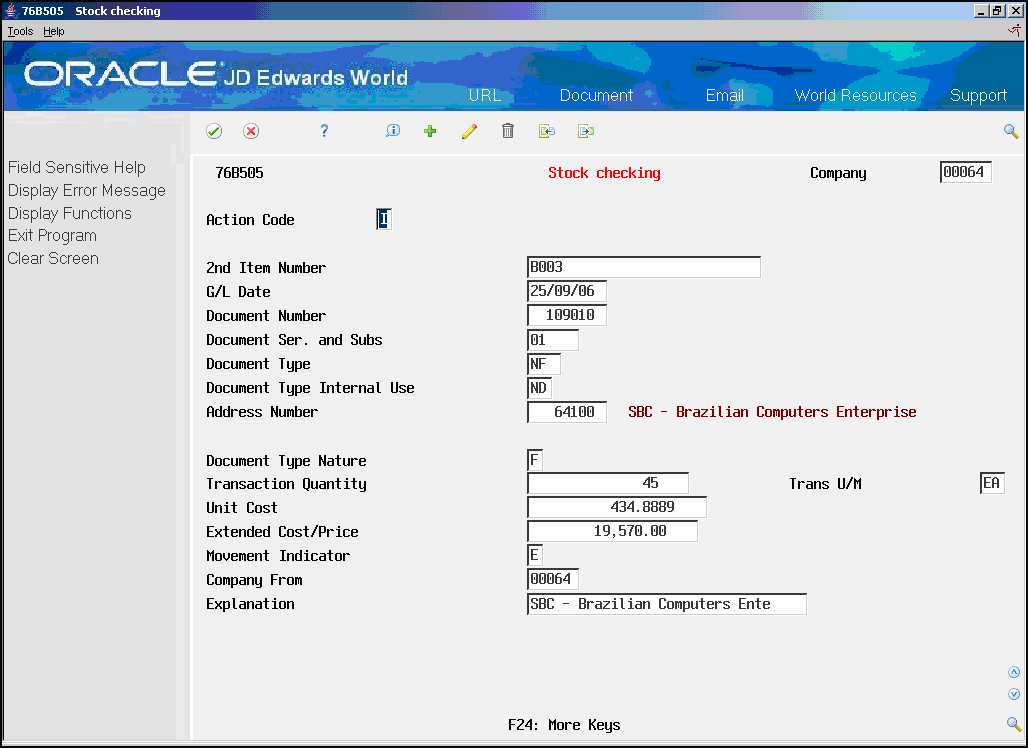Focus the Address Number field

coord(566,412)
